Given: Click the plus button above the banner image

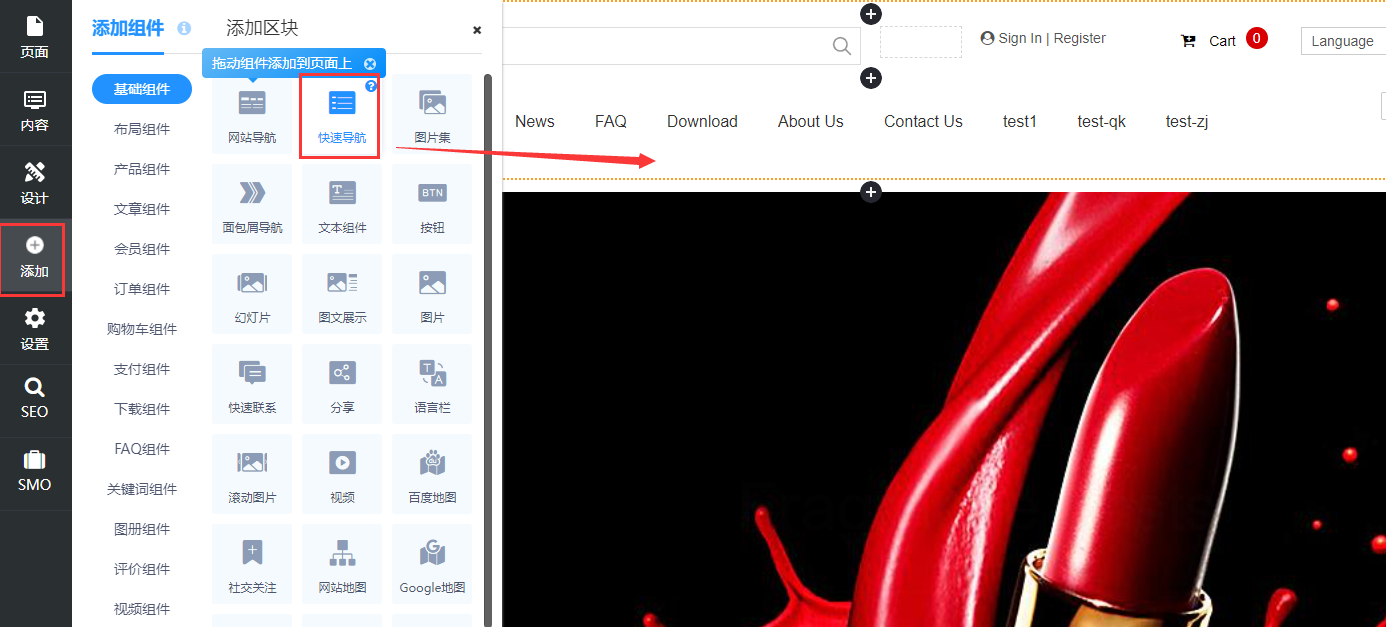Looking at the screenshot, I should 871,192.
